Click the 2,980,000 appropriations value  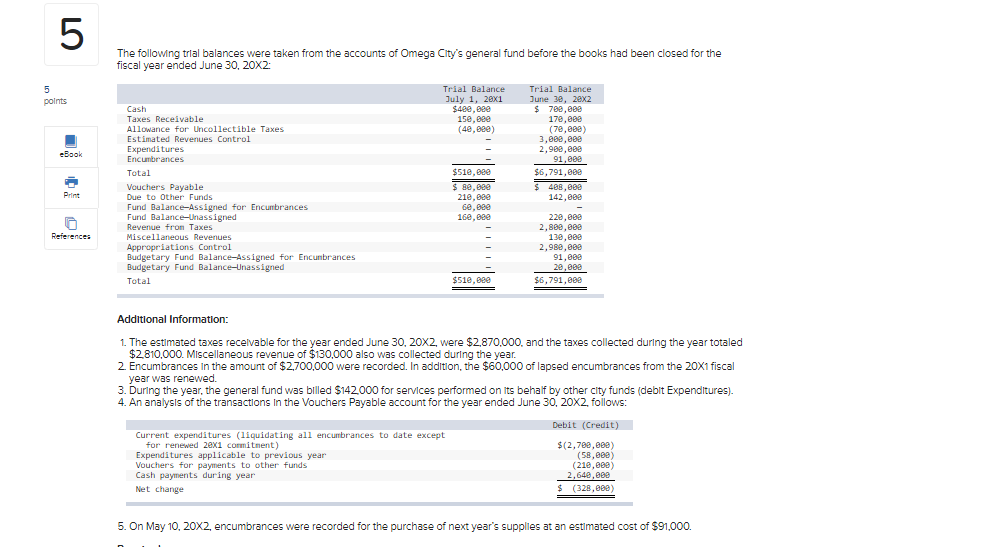tap(560, 248)
